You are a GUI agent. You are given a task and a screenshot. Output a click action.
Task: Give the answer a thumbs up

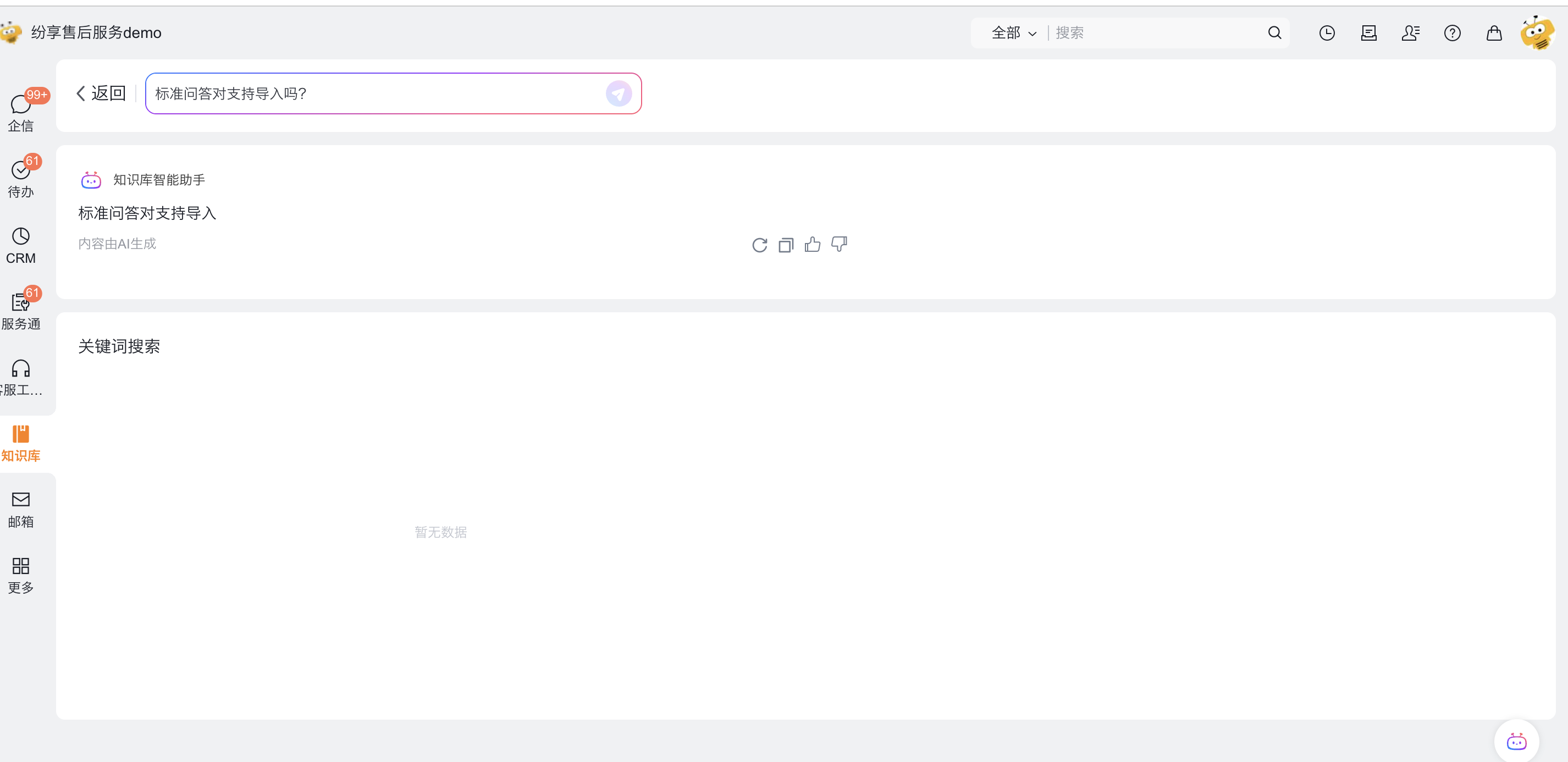812,245
